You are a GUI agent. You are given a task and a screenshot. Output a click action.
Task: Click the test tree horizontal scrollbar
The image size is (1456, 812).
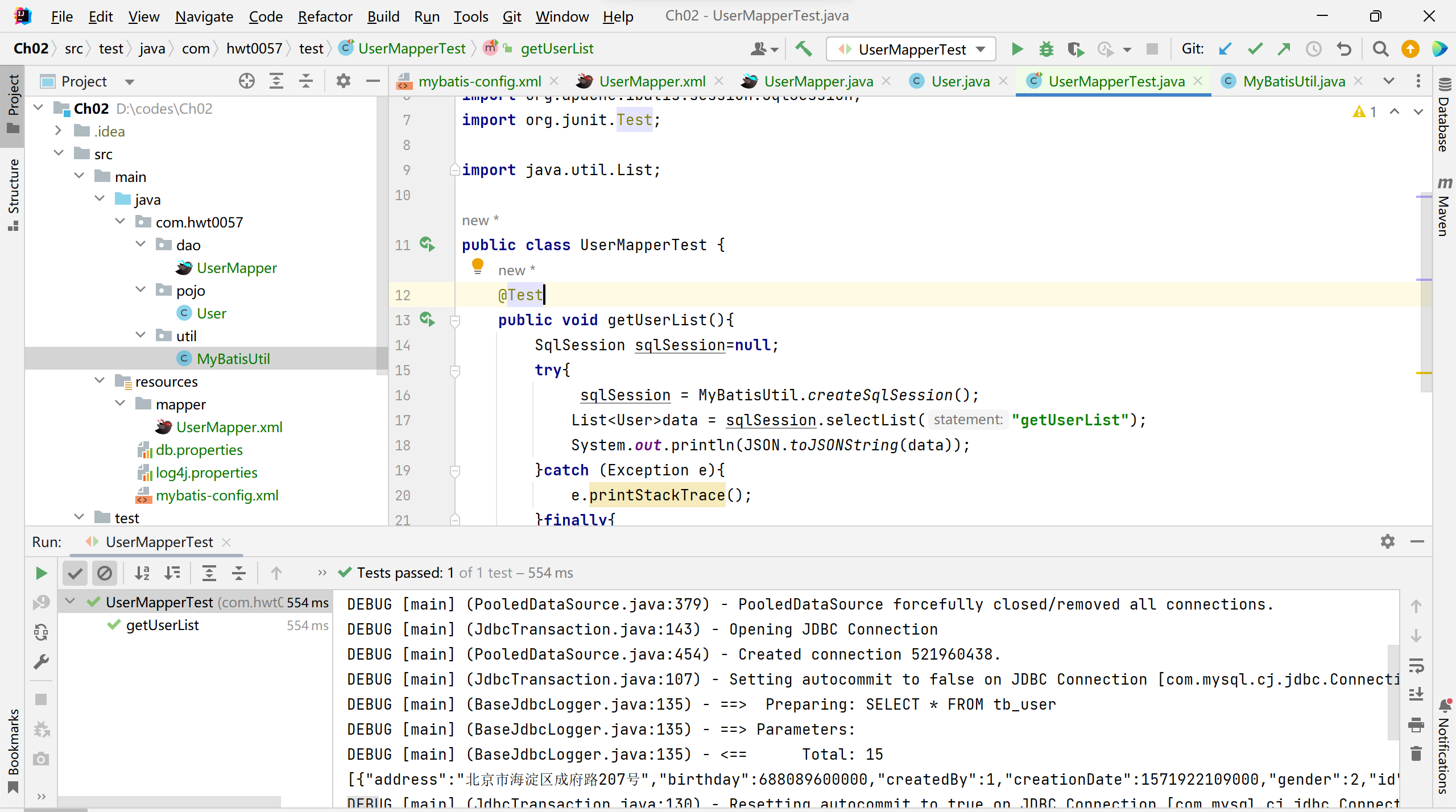point(169,801)
